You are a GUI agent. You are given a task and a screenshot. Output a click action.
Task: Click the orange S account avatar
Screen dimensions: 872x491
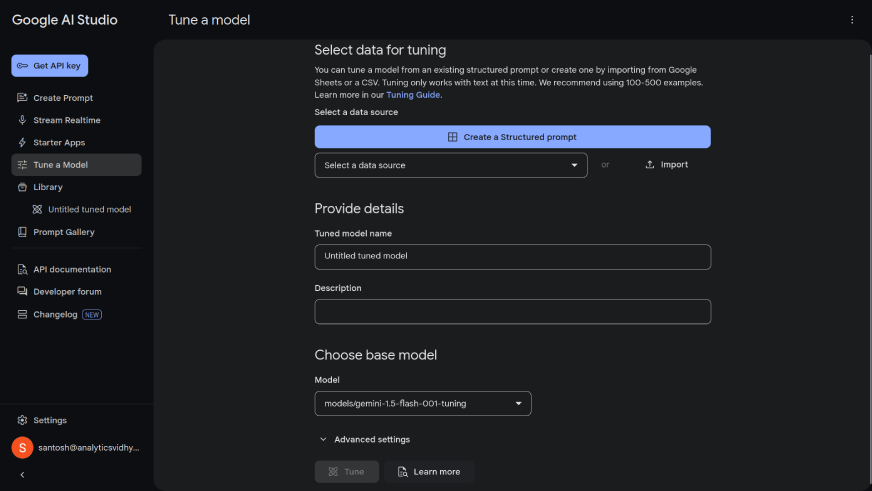click(x=22, y=448)
